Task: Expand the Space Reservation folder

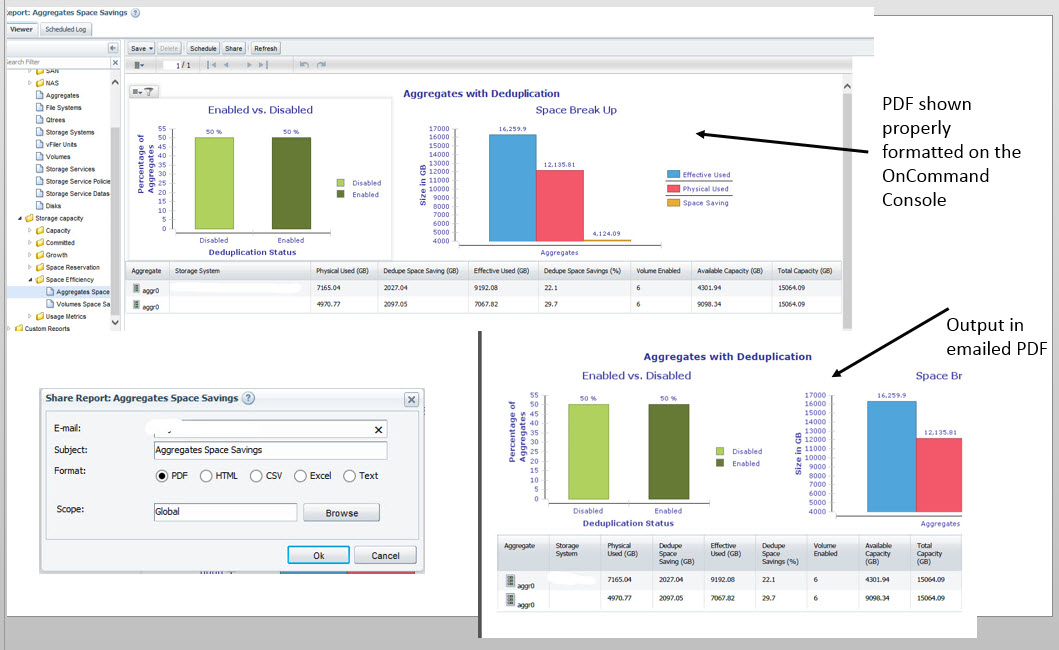Action: click(x=30, y=268)
